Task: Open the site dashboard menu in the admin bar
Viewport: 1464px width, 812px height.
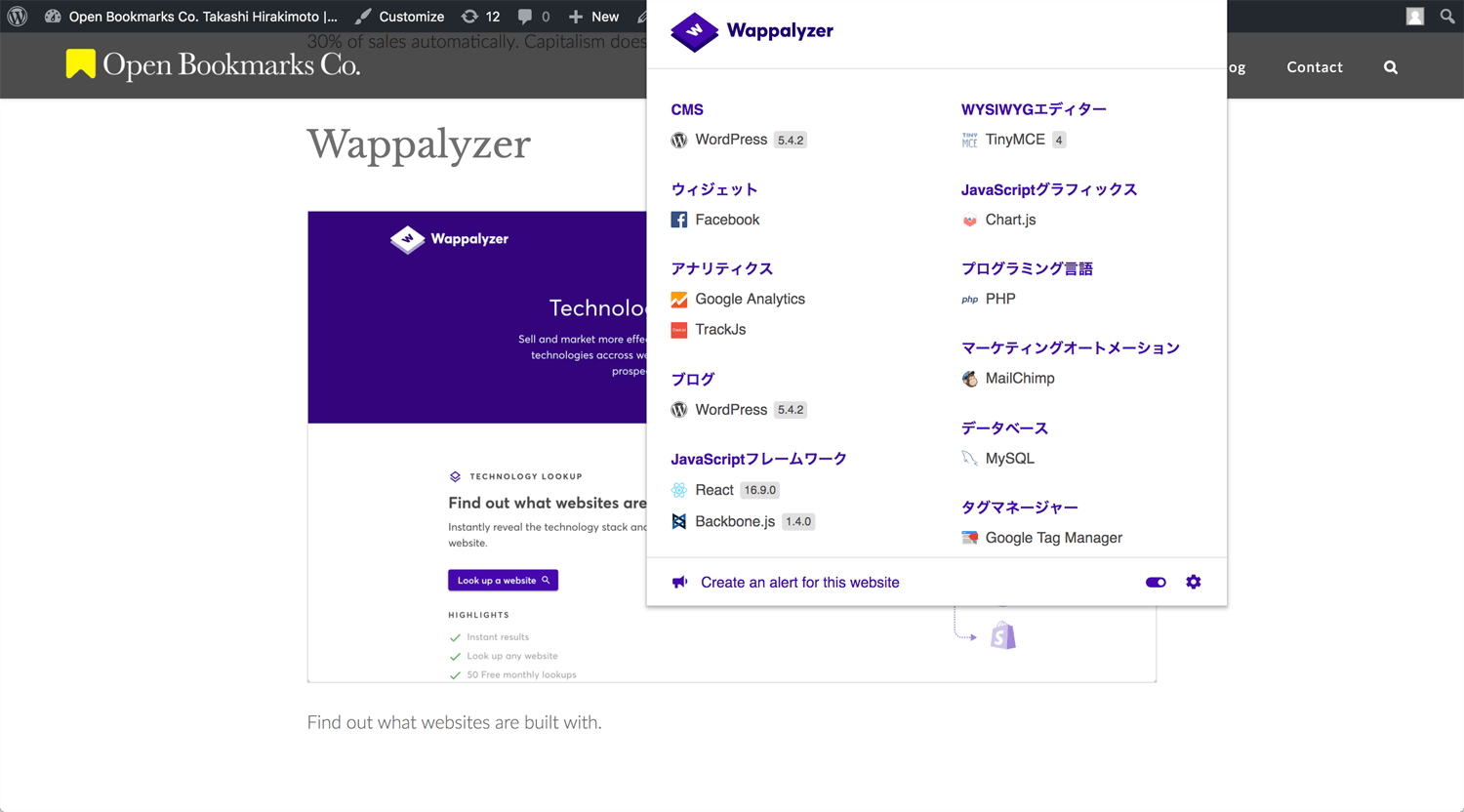Action: click(x=190, y=17)
